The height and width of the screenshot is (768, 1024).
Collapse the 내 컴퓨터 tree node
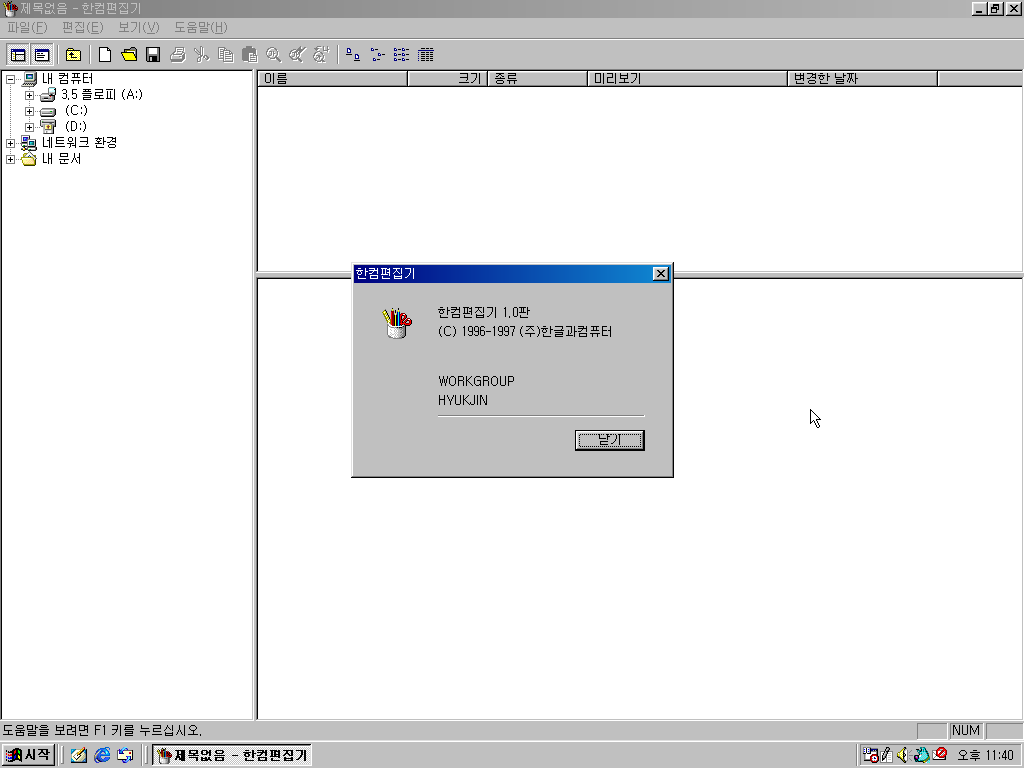(x=10, y=80)
